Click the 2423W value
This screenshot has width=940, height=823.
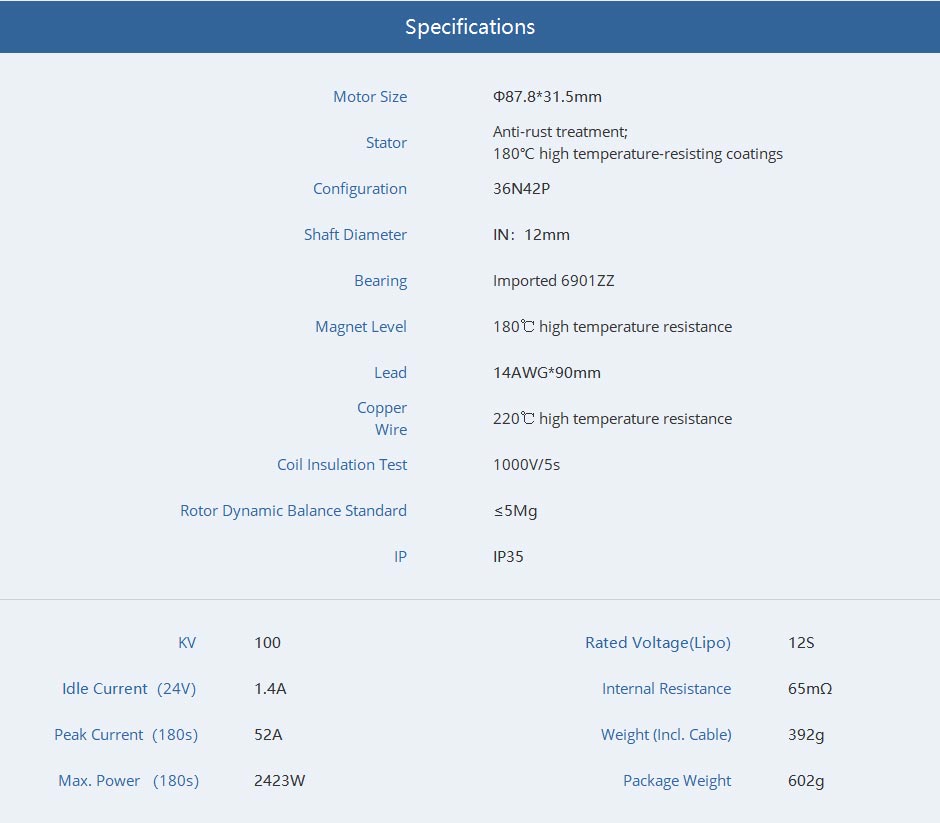click(x=279, y=781)
